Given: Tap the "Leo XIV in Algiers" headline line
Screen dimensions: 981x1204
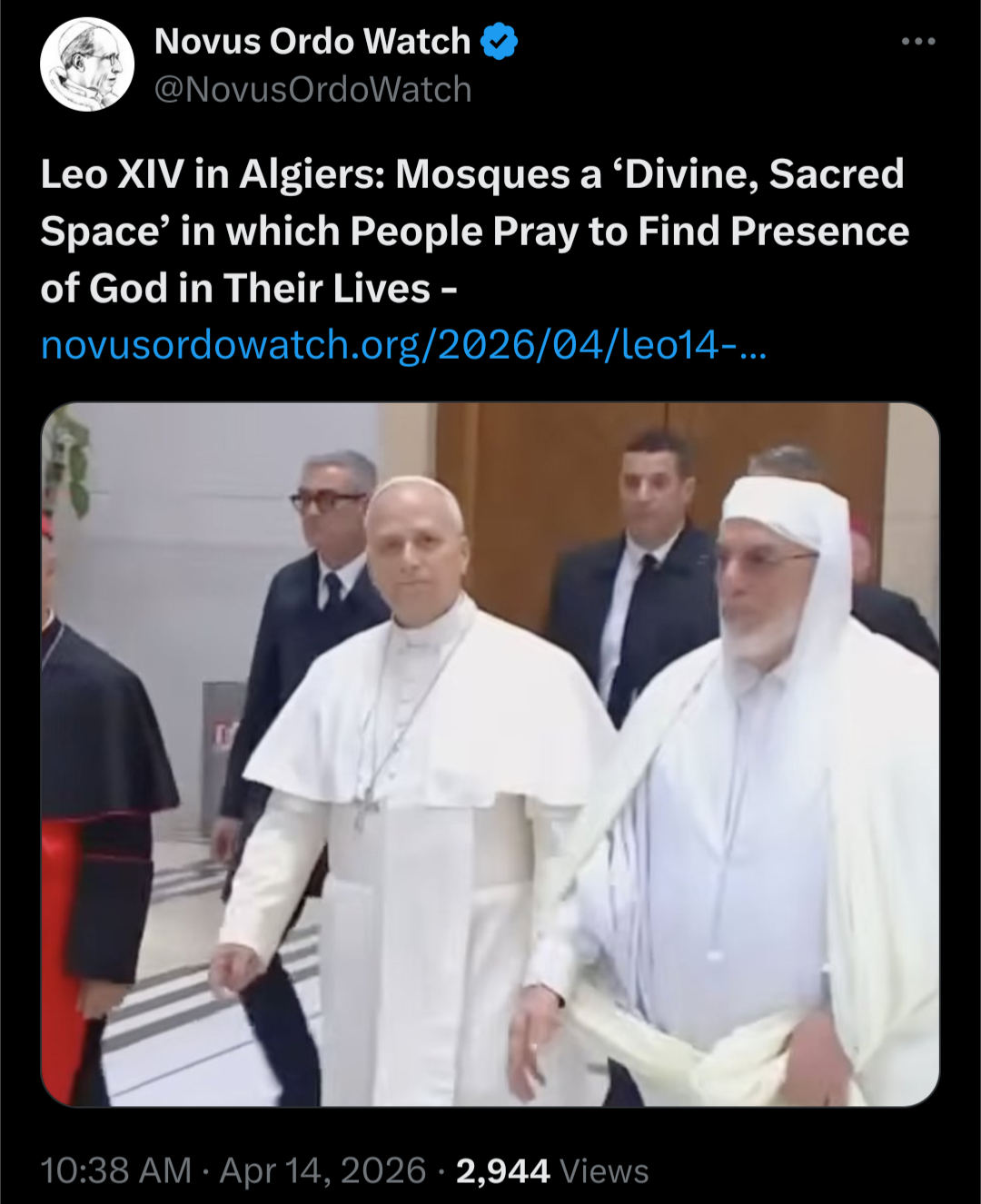Looking at the screenshot, I should point(472,174).
